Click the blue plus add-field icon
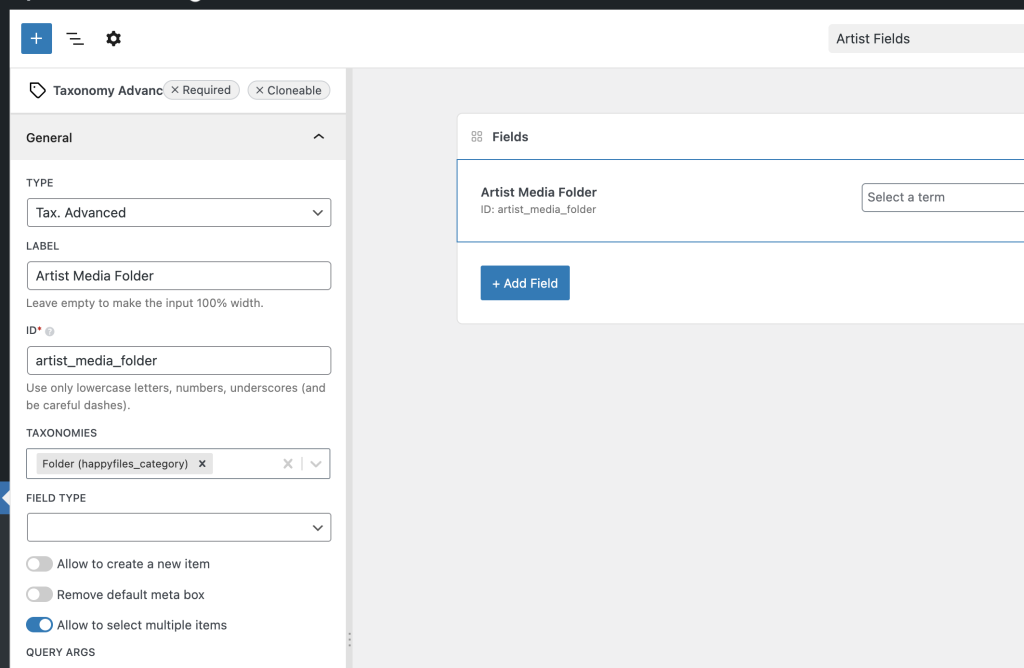The image size is (1024, 668). pyautogui.click(x=36, y=39)
